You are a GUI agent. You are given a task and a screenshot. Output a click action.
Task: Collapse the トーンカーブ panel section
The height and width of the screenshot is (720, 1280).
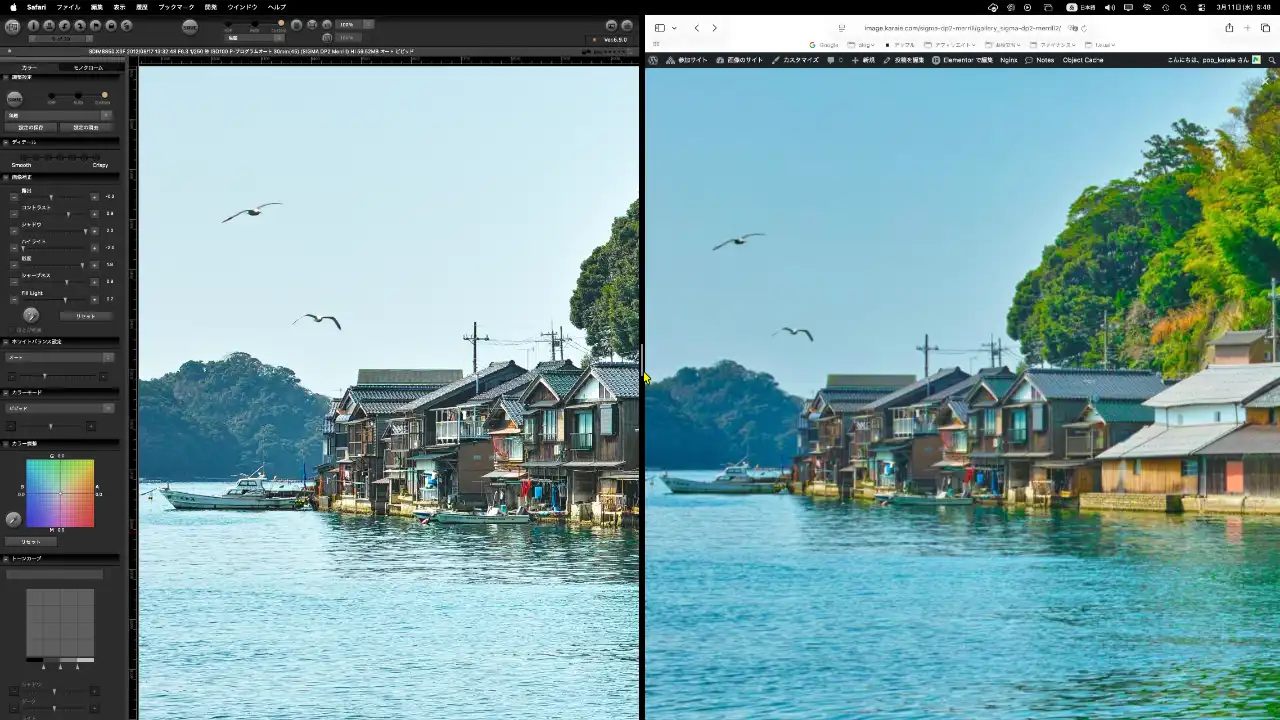[x=6, y=558]
